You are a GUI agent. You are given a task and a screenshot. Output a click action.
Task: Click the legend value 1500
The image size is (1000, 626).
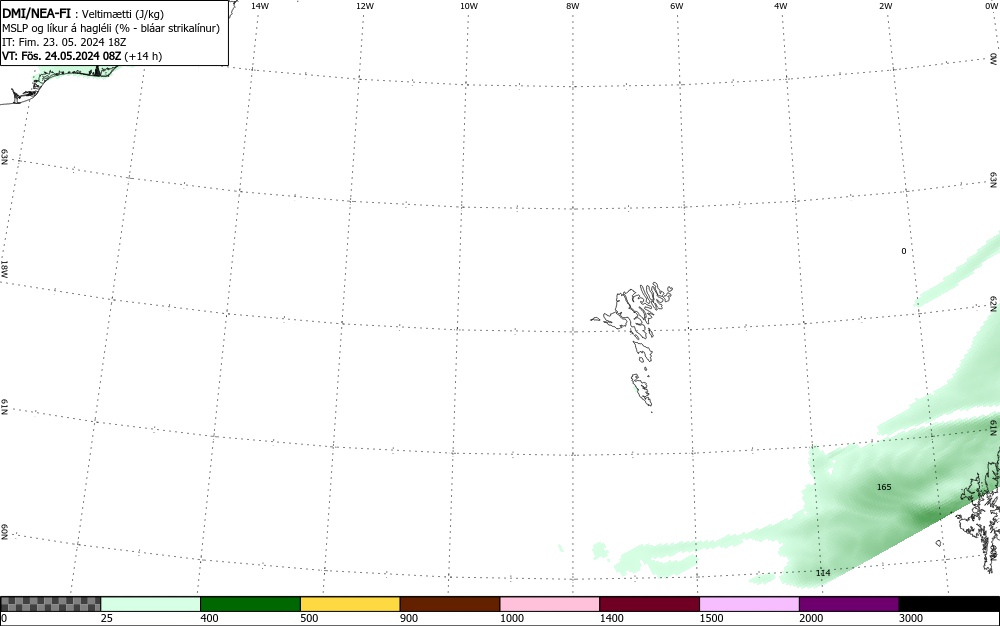tap(712, 618)
